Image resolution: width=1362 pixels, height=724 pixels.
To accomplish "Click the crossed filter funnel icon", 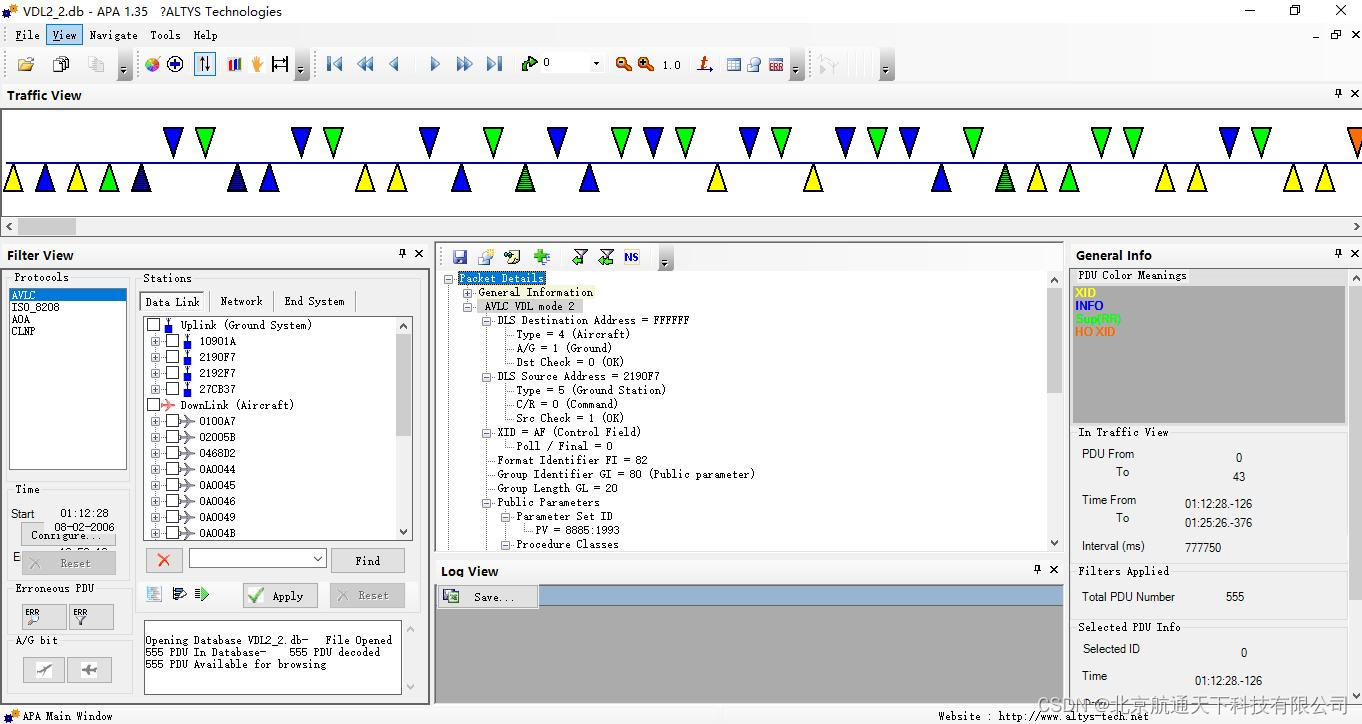I will (606, 257).
